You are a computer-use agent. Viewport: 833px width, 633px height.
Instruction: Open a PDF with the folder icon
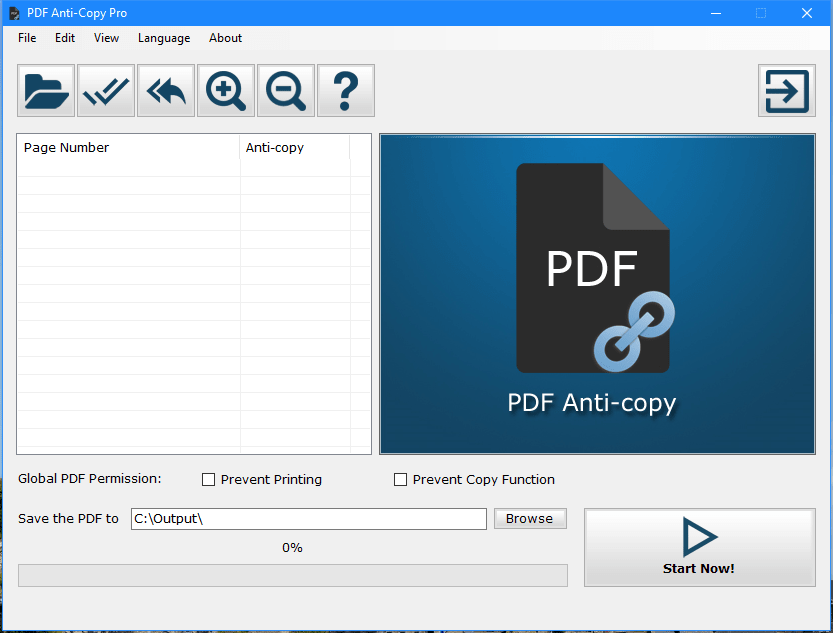(46, 91)
